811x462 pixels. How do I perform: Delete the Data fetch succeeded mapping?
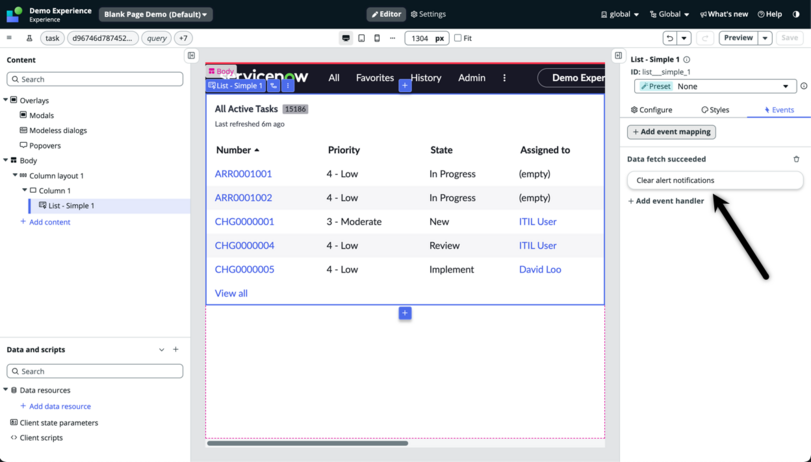797,159
